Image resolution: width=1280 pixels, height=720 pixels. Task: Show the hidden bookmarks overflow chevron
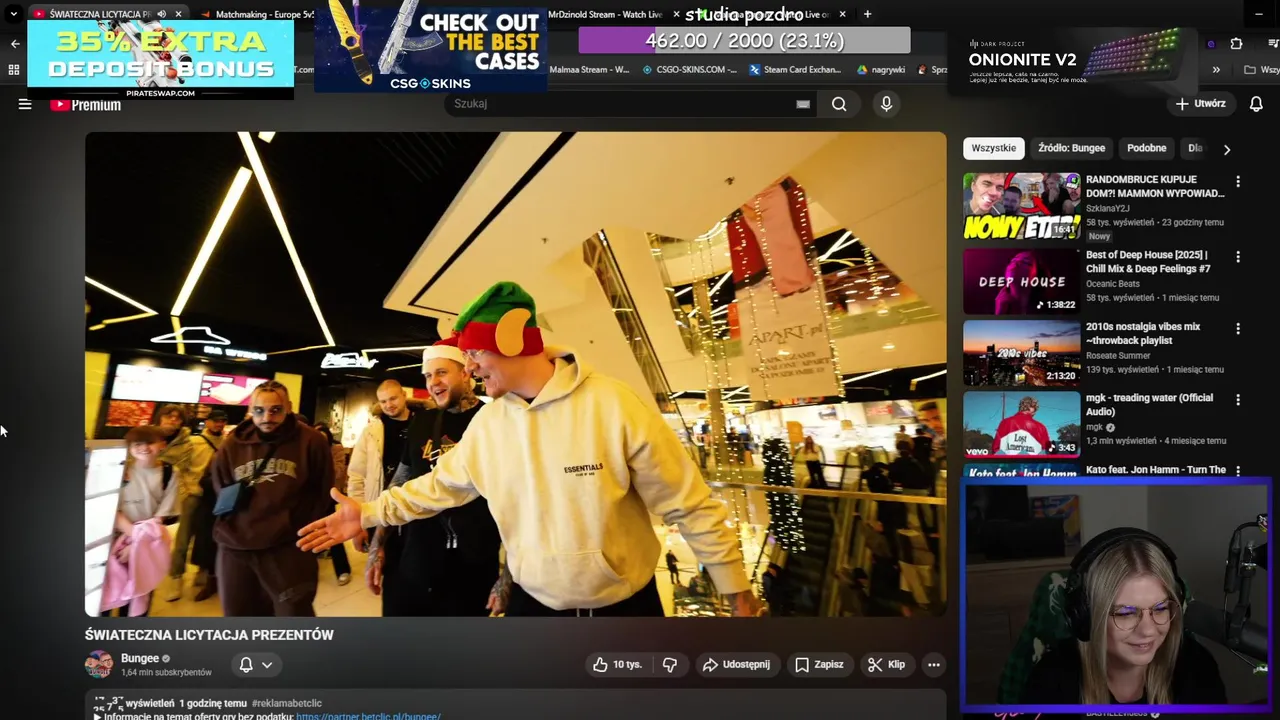pyautogui.click(x=1216, y=70)
